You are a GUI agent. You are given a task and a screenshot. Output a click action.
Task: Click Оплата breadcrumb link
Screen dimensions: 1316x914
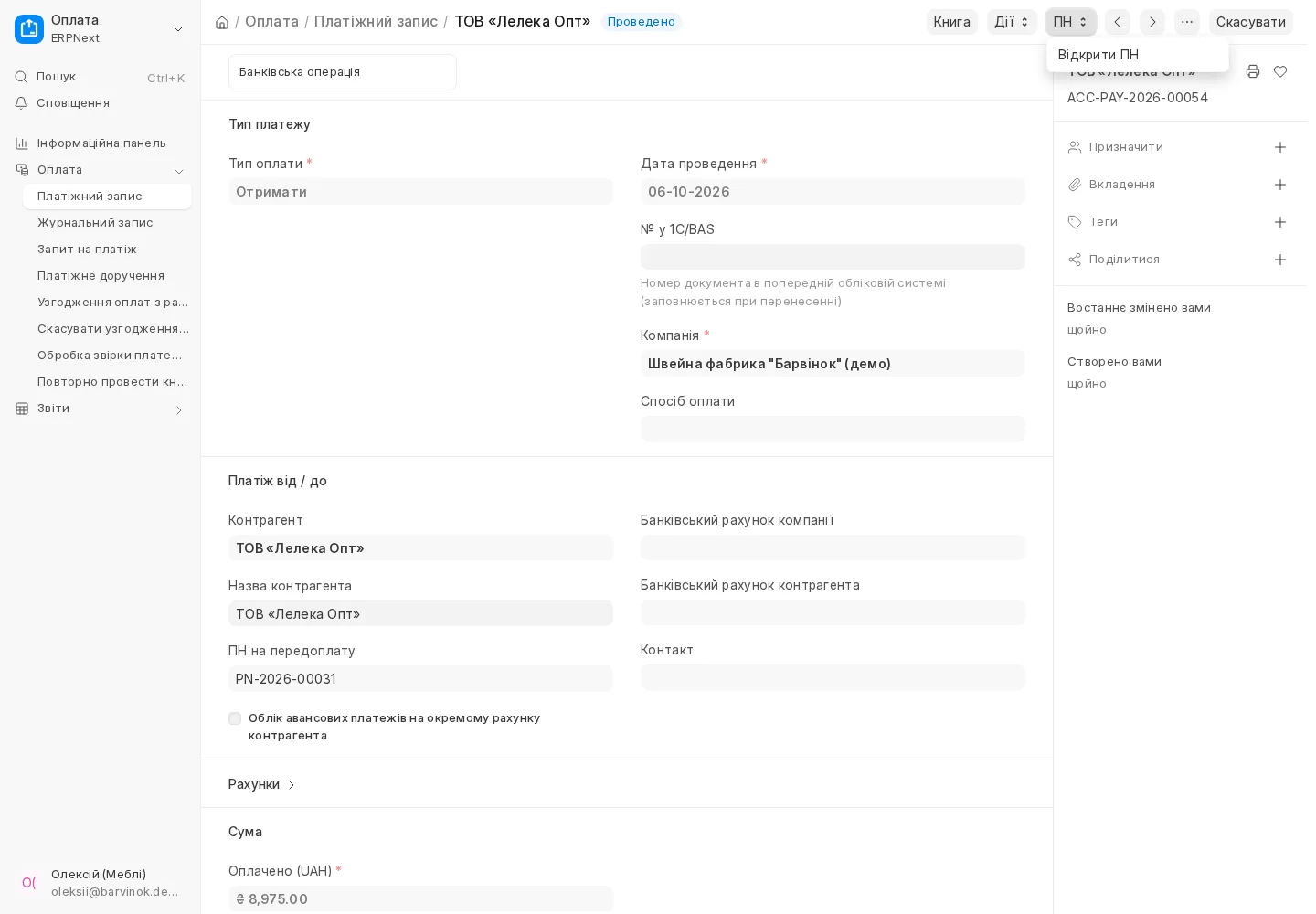271,21
